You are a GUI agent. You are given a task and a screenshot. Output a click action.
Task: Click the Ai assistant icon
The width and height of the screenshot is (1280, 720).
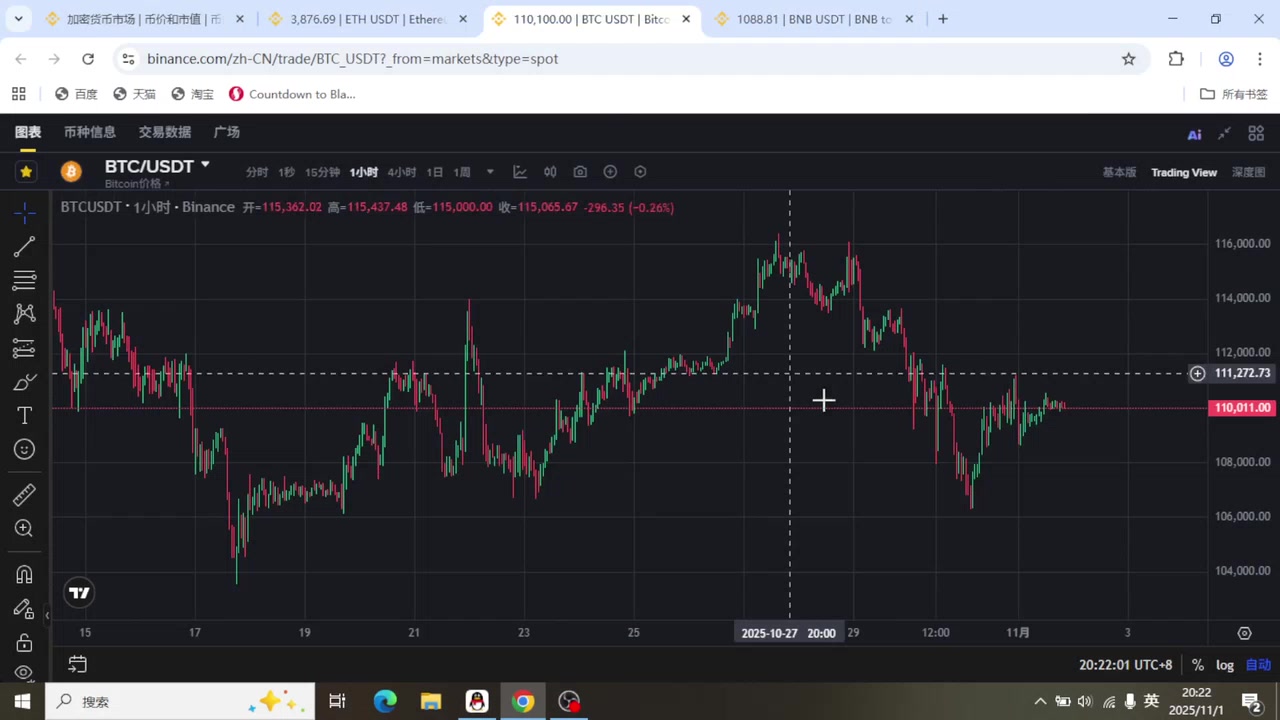(1194, 133)
